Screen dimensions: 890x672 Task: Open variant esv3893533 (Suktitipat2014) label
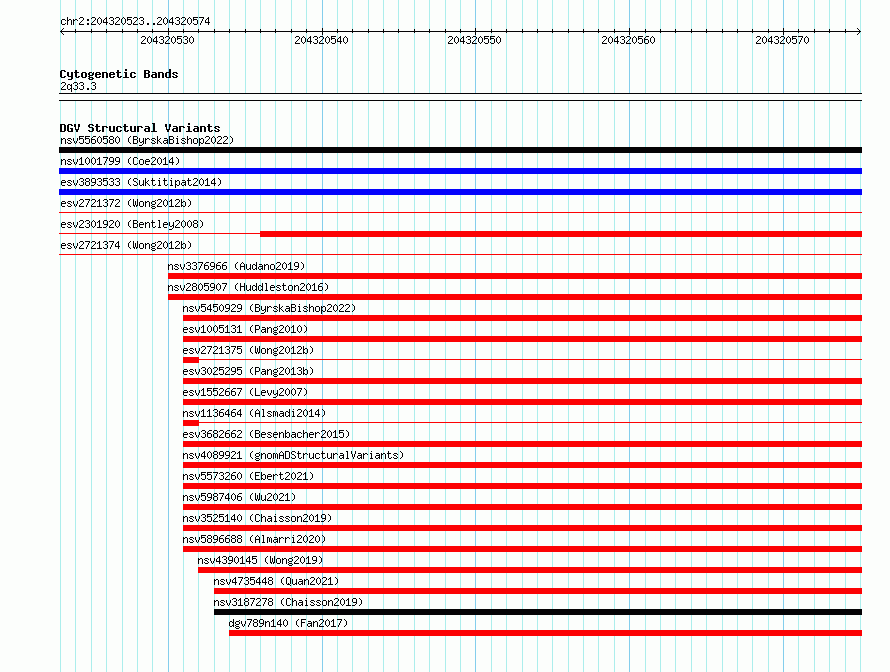(x=141, y=182)
